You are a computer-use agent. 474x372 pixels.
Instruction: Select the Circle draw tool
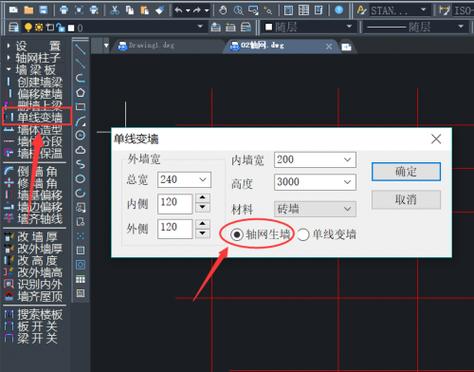[80, 135]
